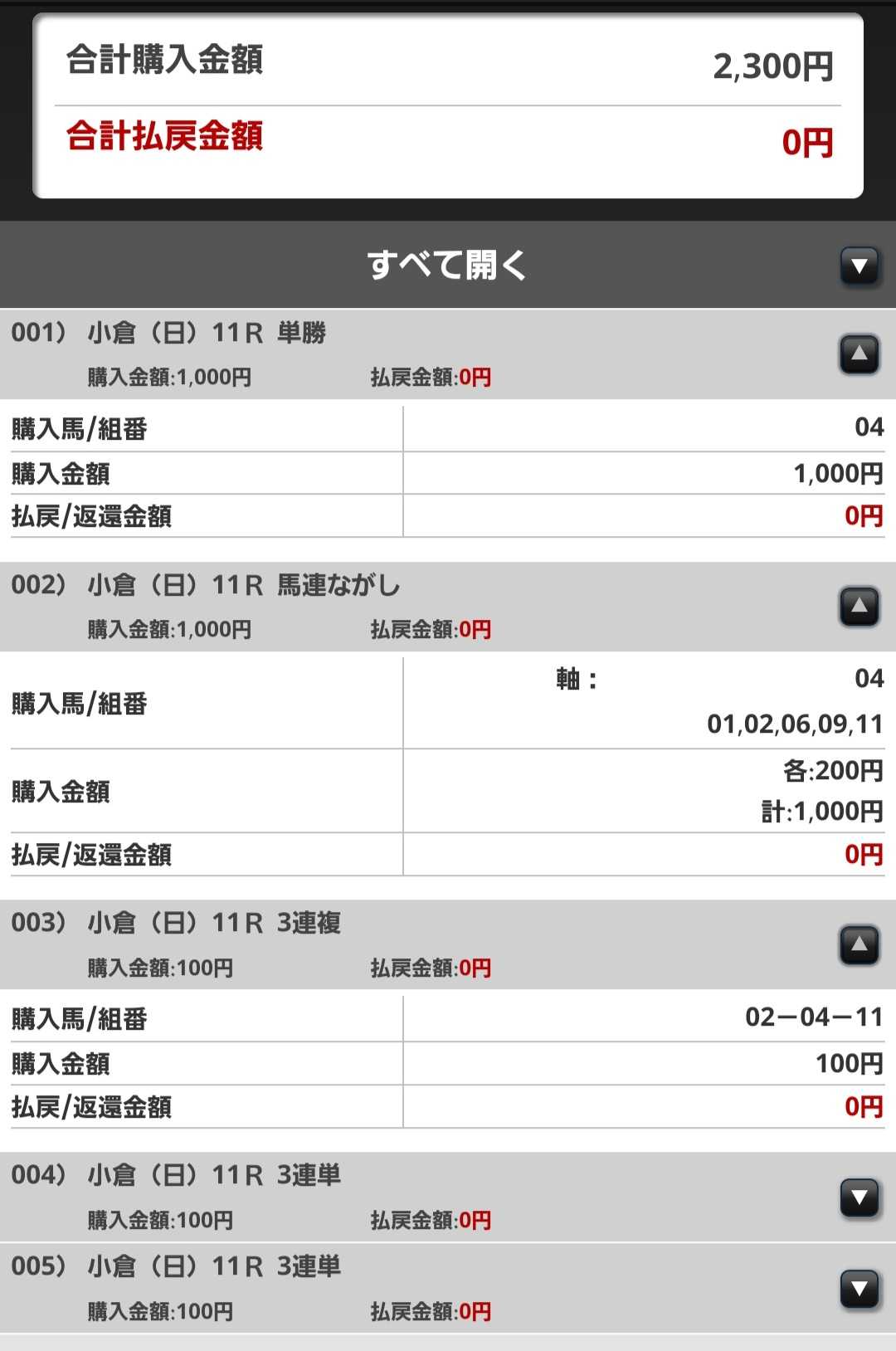Tap the すべて開く header text

point(446,266)
